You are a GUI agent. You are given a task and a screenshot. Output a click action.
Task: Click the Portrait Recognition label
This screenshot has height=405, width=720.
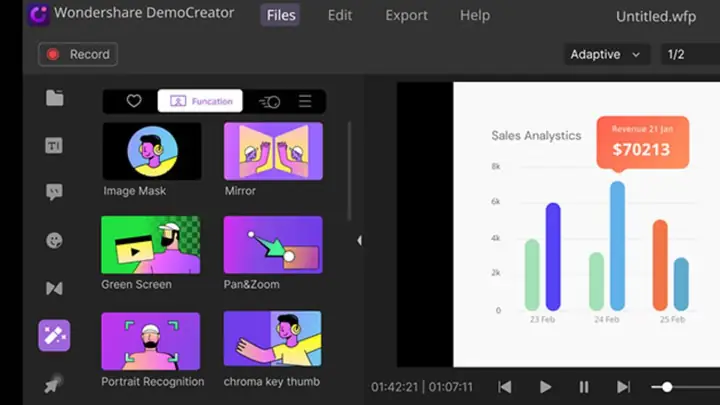click(152, 382)
